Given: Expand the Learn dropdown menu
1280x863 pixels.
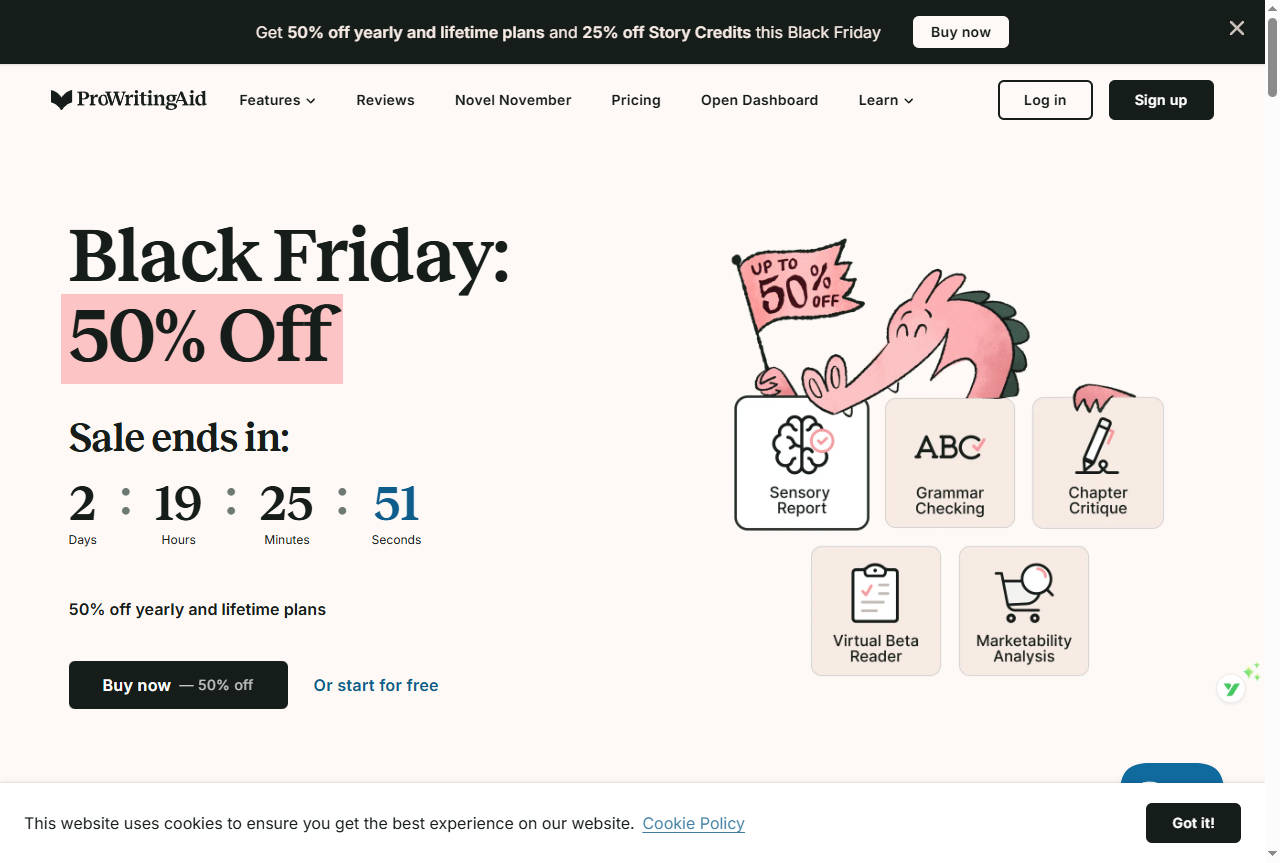Looking at the screenshot, I should [886, 100].
